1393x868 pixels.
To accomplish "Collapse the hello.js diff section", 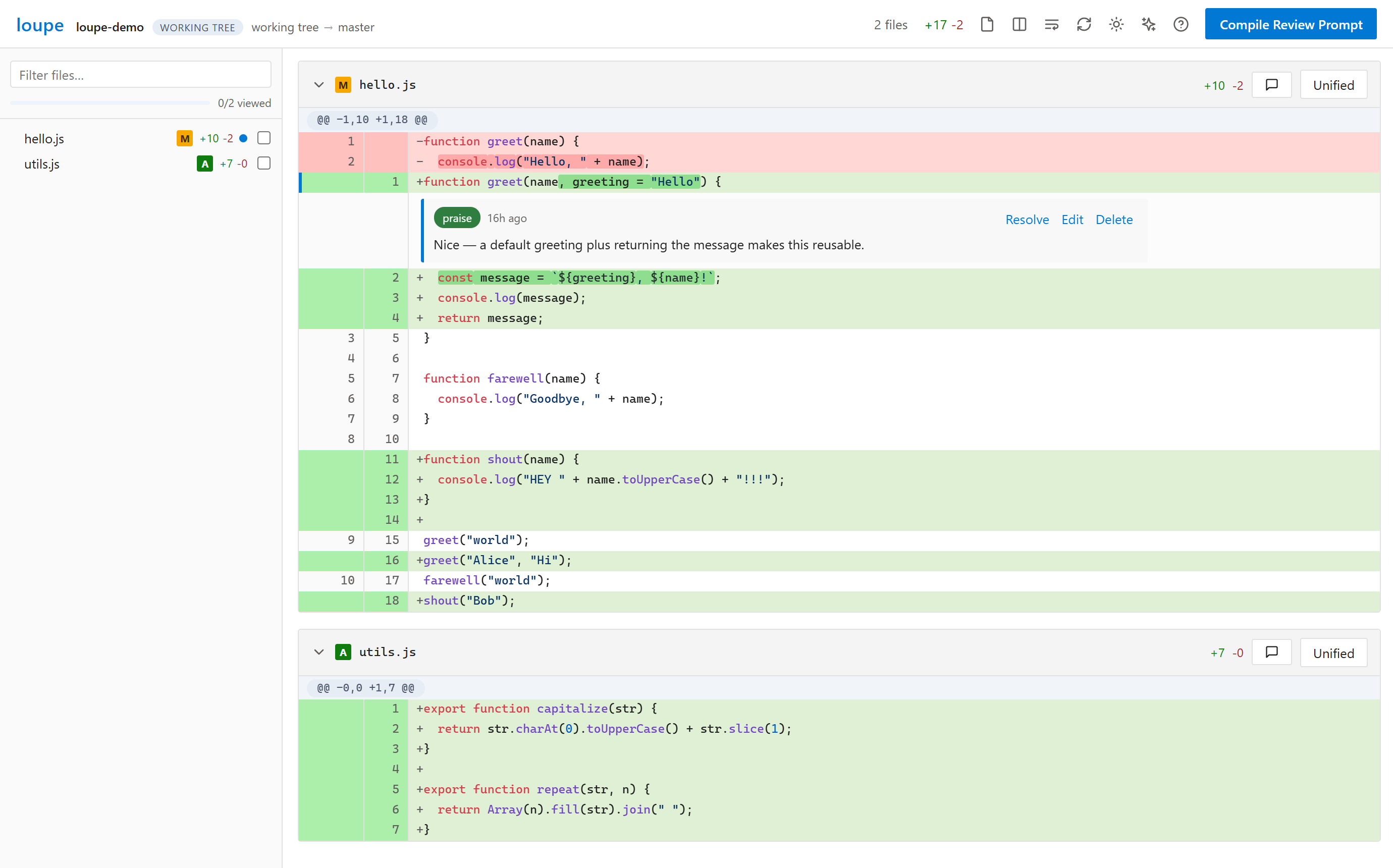I will tap(318, 85).
